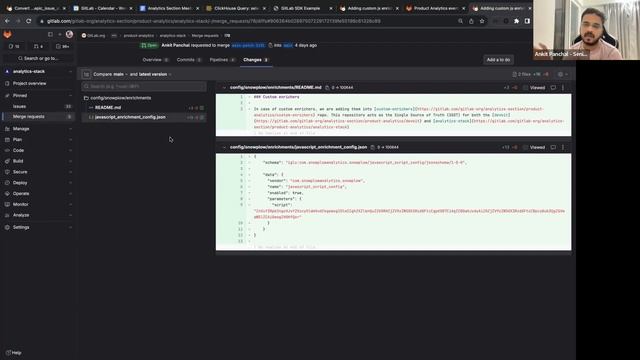Screen dimensions: 640x360
Task: Switch to the ClickHouse Query browser tab
Action: click(236, 8)
